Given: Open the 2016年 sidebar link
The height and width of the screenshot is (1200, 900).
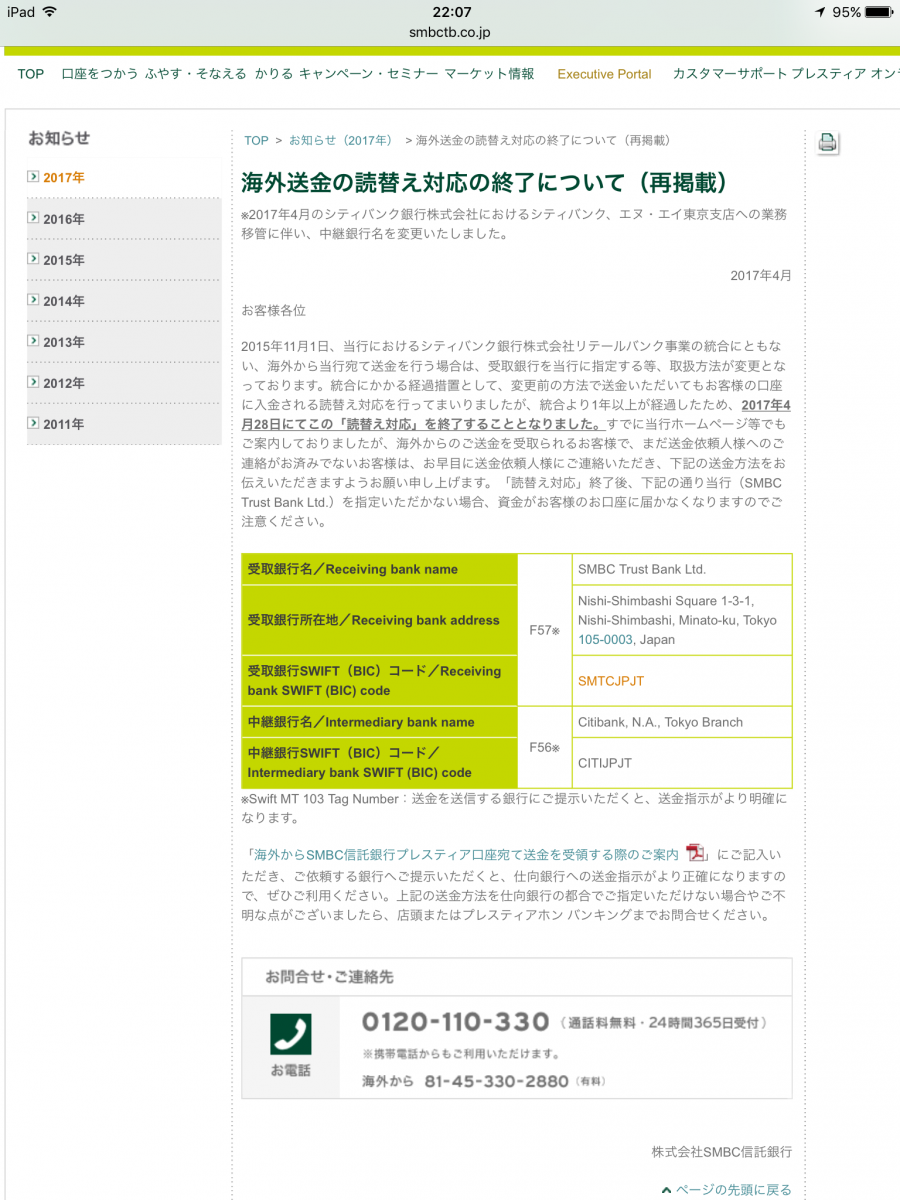Looking at the screenshot, I should point(64,219).
